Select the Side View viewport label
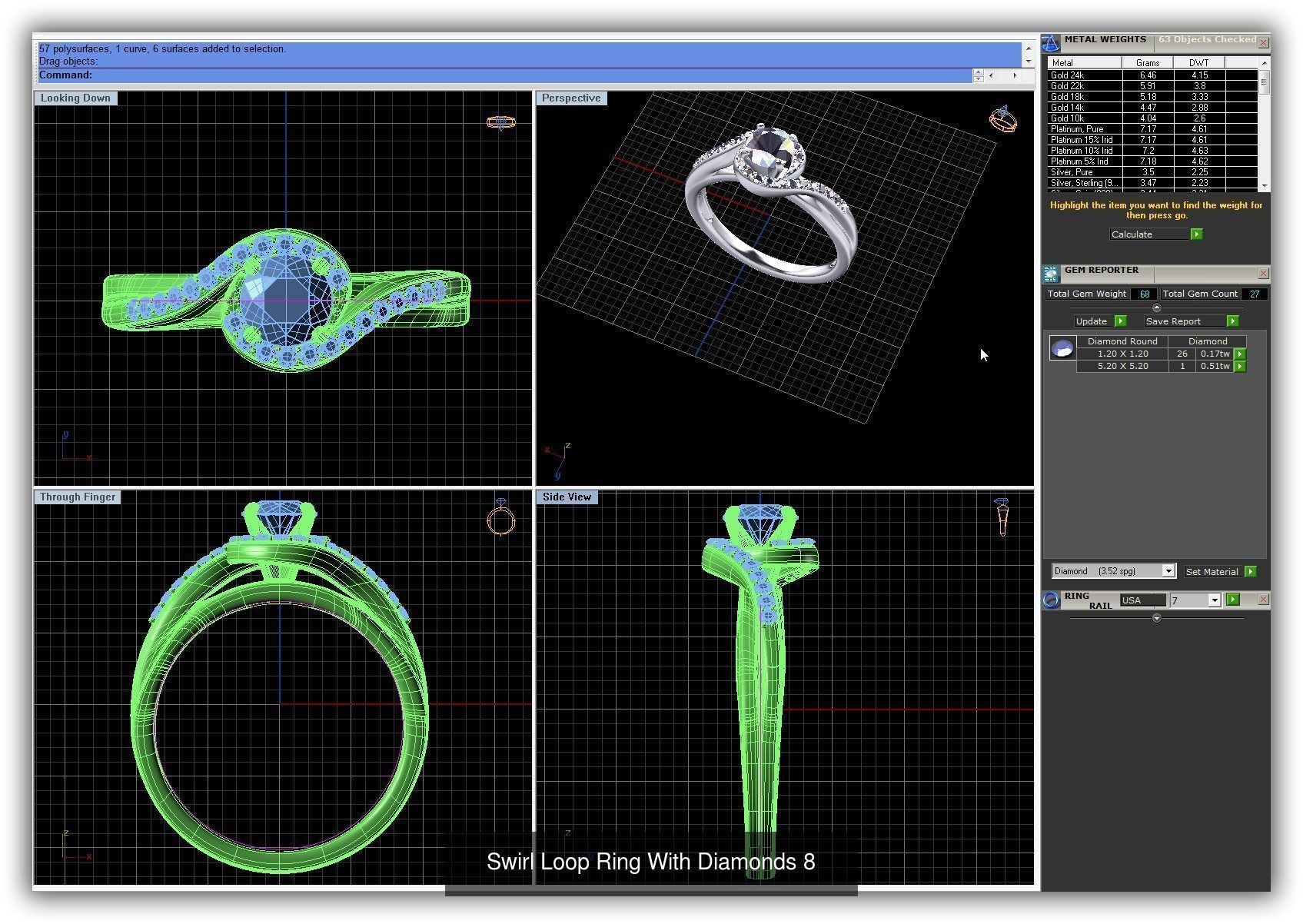Screen dimensions: 1303x924 (x=567, y=497)
